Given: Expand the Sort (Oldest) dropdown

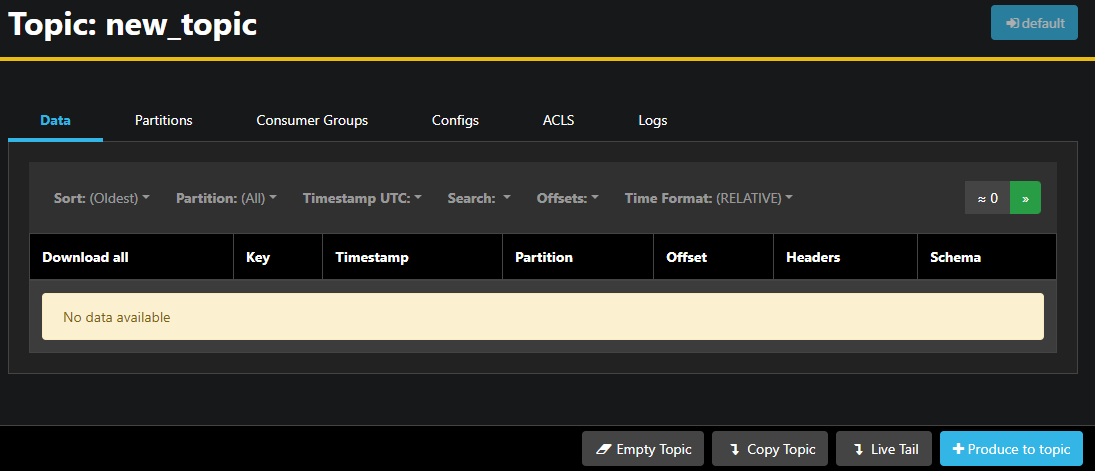Looking at the screenshot, I should (101, 198).
